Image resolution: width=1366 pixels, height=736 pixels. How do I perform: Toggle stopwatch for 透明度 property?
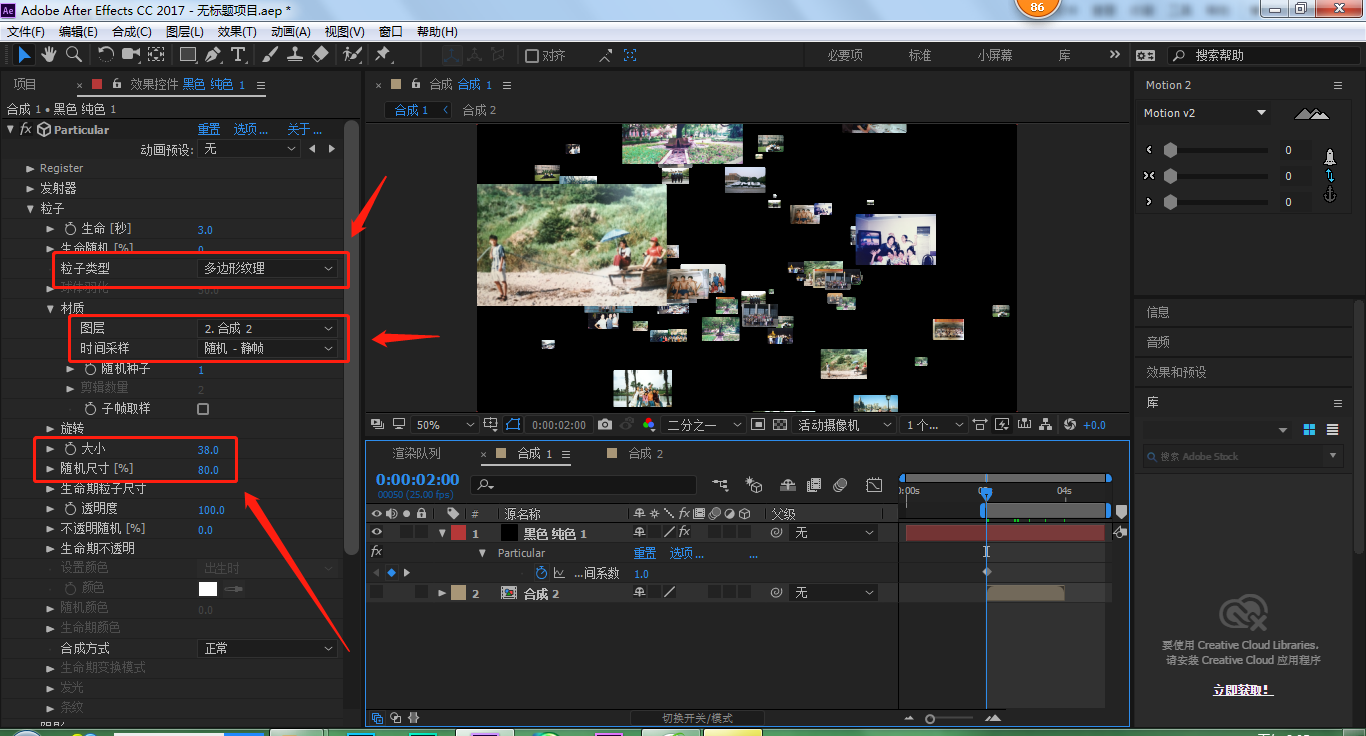coord(70,510)
